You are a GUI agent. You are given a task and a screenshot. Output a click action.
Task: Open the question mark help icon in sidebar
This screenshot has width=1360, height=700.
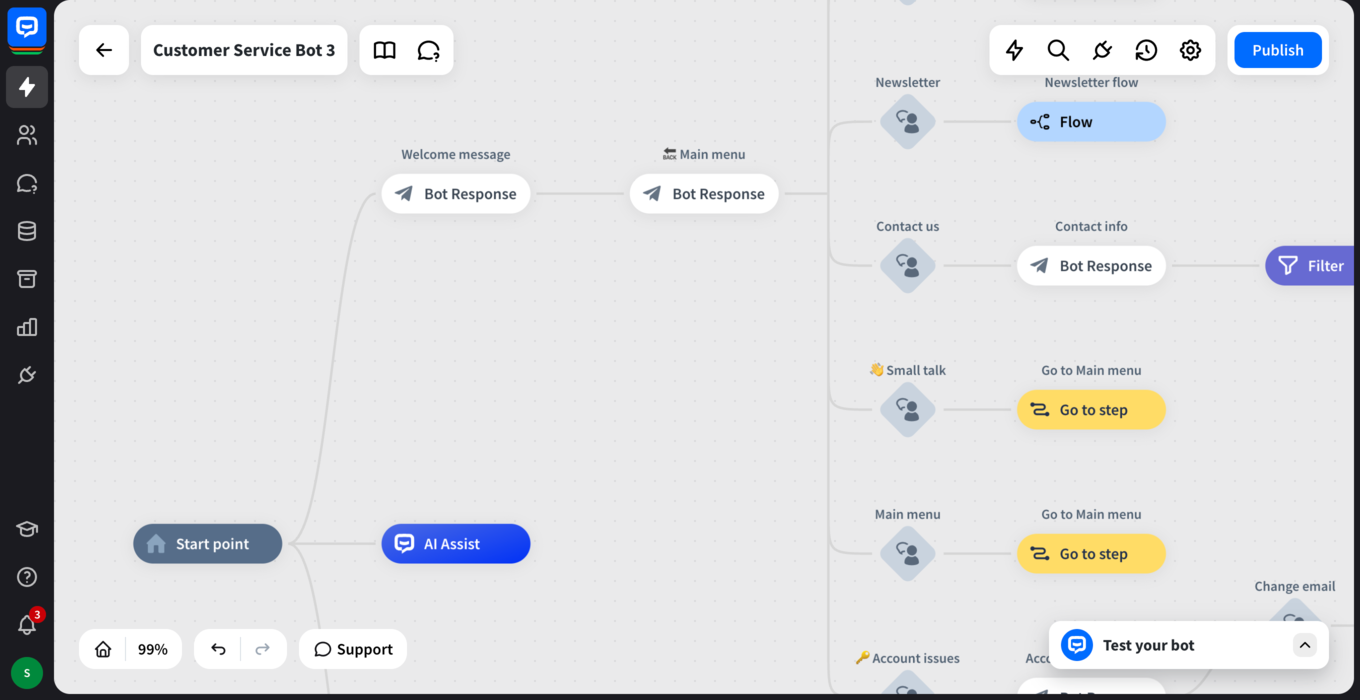tap(27, 577)
